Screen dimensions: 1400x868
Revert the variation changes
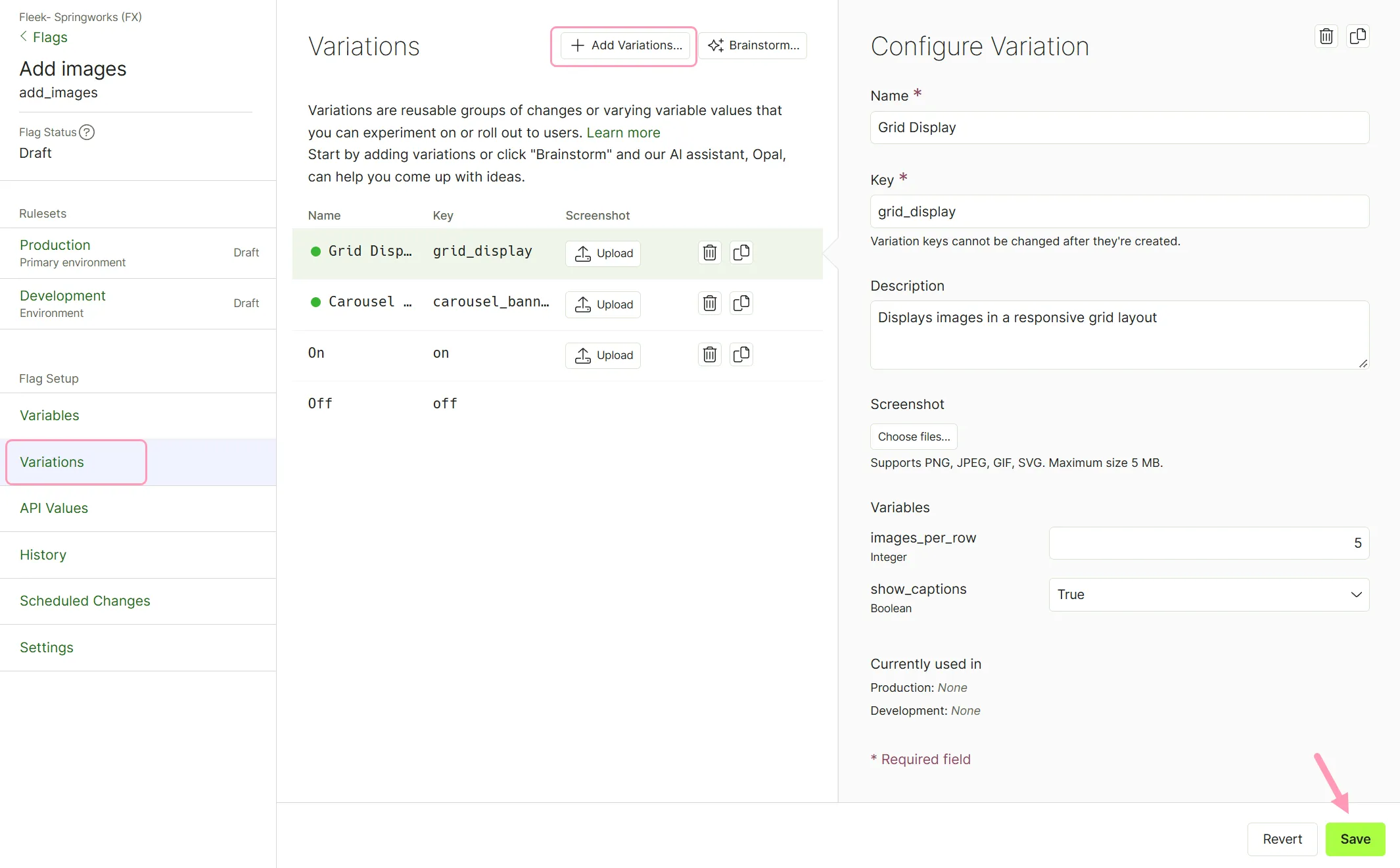click(1282, 839)
